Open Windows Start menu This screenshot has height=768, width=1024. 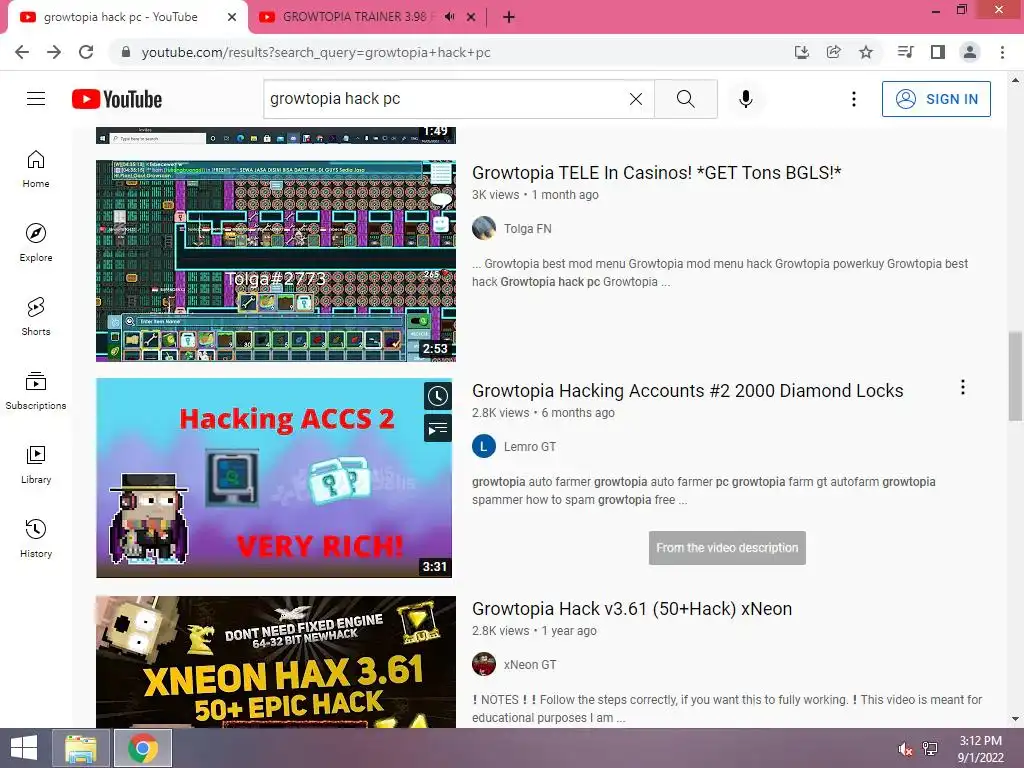pyautogui.click(x=24, y=748)
